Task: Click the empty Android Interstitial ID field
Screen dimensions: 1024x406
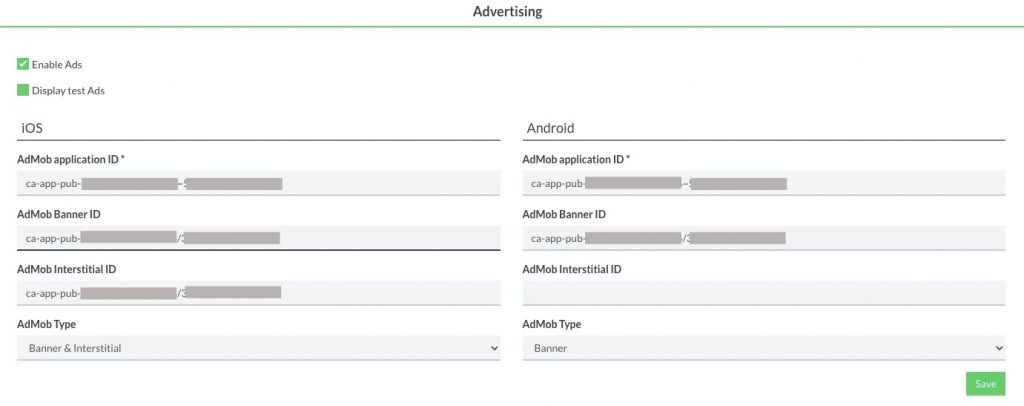Action: 763,293
